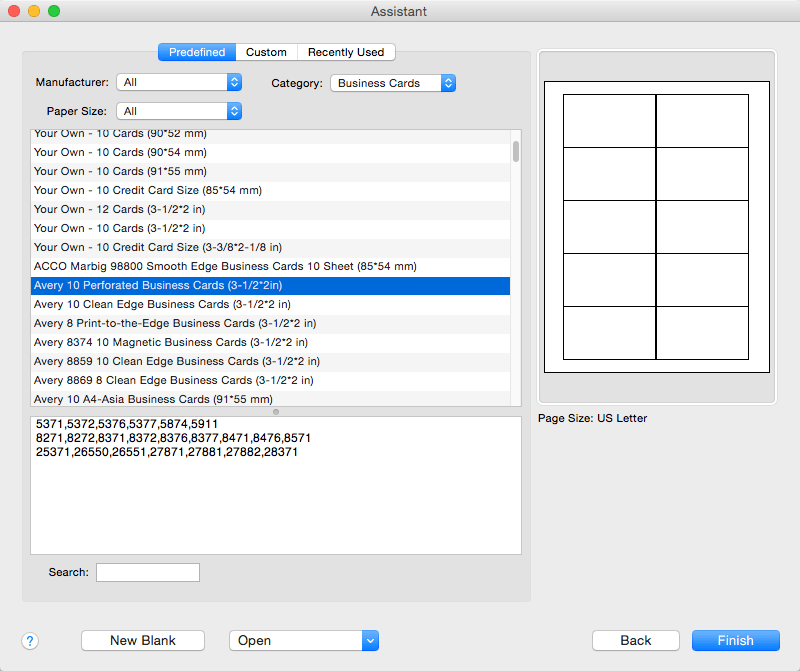The image size is (800, 671).
Task: Minimize the Assistant window with yellow button
Action: pos(34,11)
